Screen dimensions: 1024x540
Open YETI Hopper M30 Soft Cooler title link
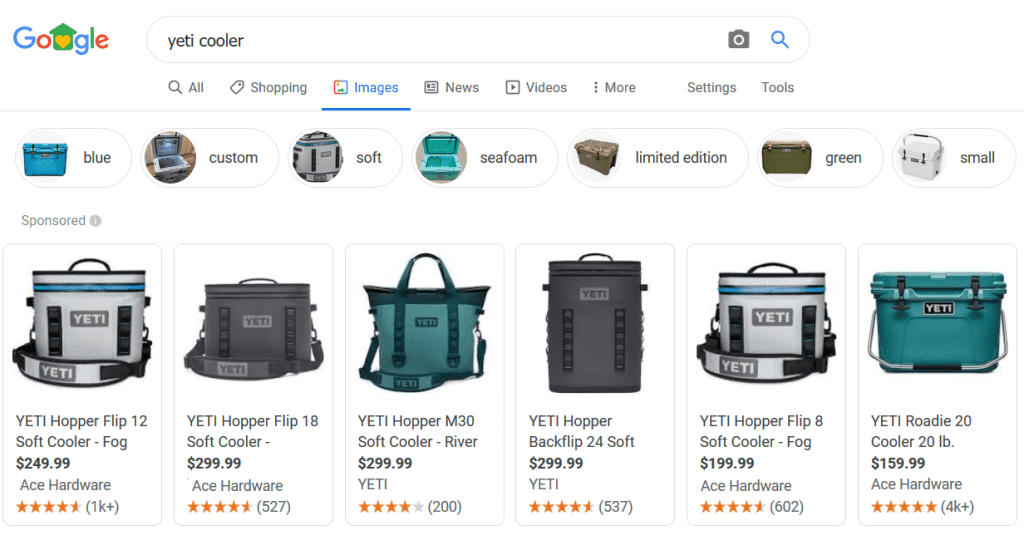click(417, 431)
